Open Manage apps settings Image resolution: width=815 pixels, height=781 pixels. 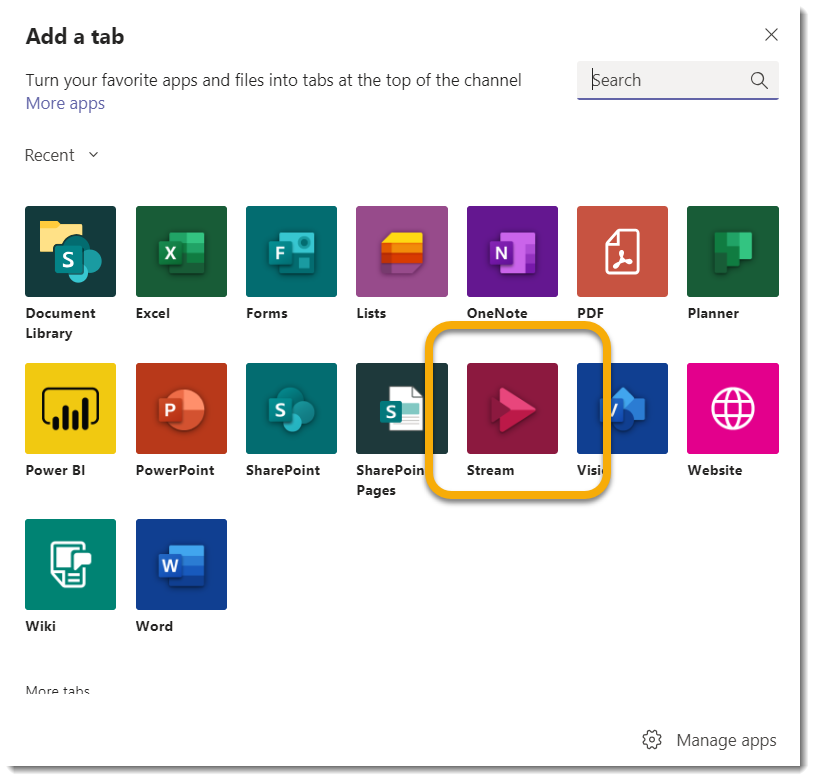pyautogui.click(x=709, y=740)
